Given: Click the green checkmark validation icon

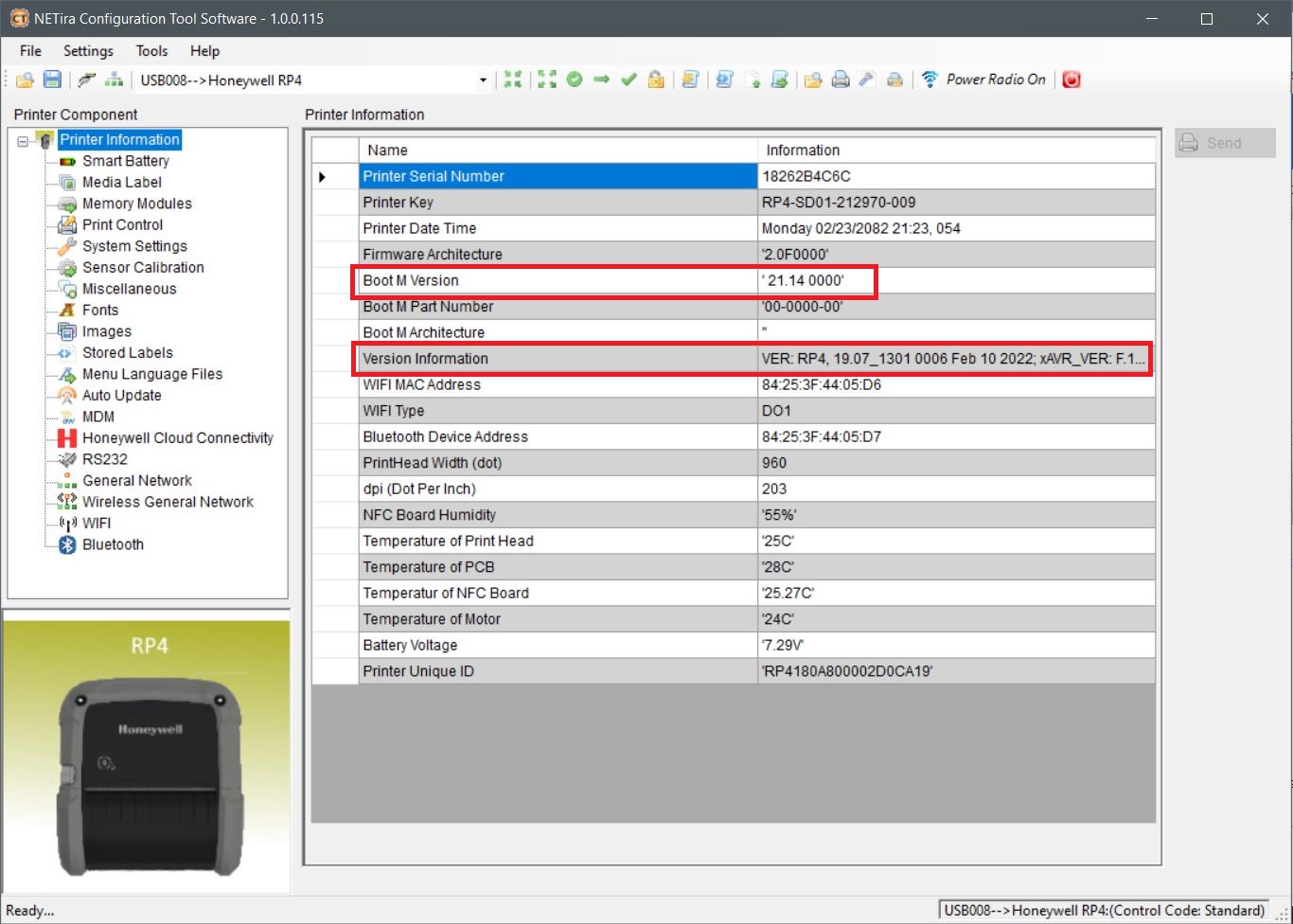Looking at the screenshot, I should coord(628,80).
